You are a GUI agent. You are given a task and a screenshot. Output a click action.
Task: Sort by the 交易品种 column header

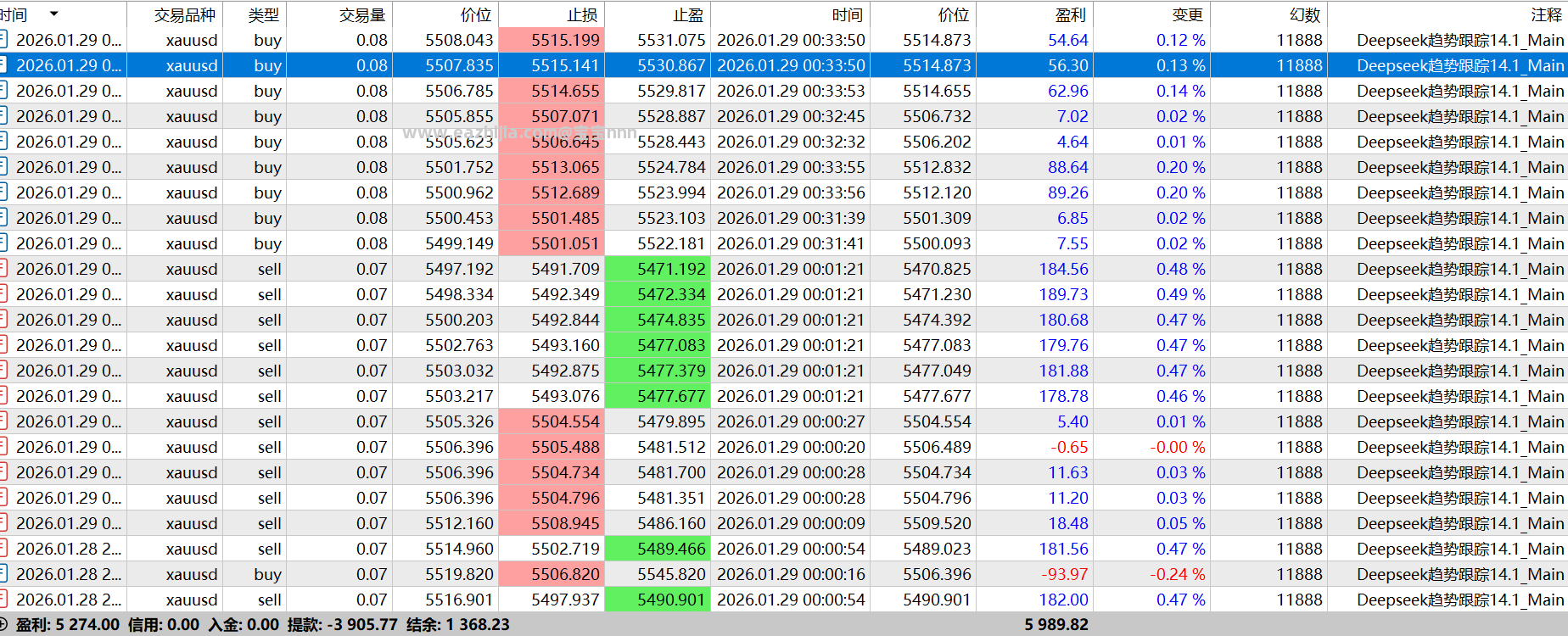tap(185, 14)
